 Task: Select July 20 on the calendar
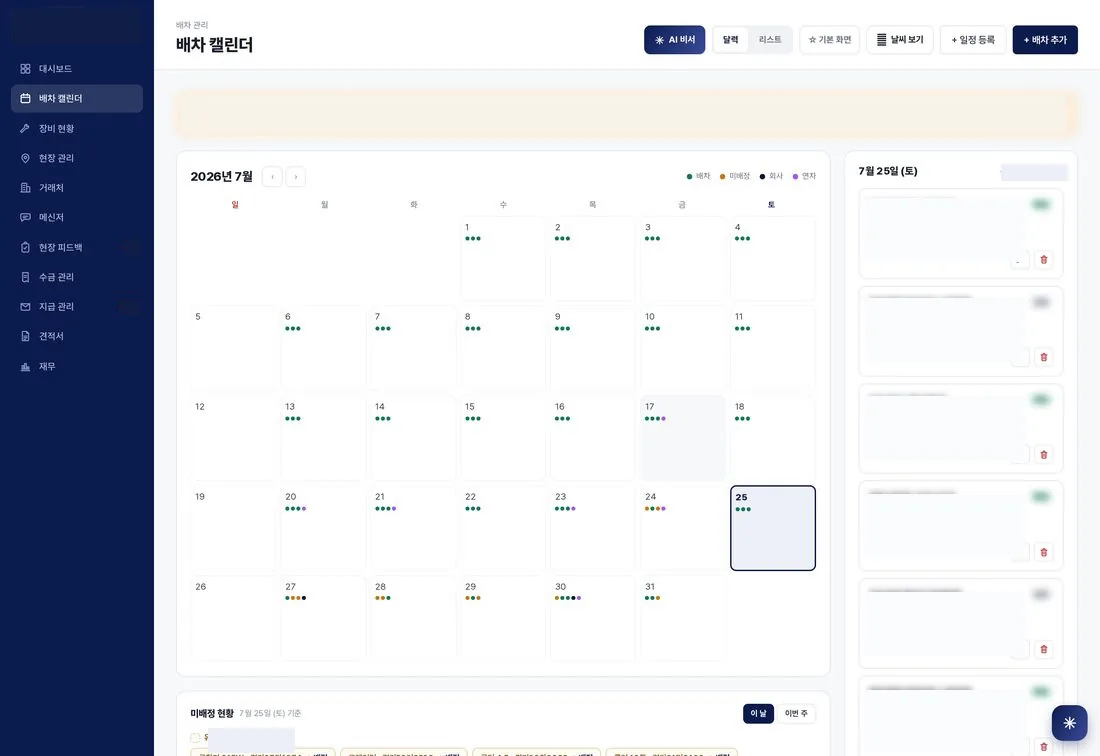pyautogui.click(x=323, y=527)
